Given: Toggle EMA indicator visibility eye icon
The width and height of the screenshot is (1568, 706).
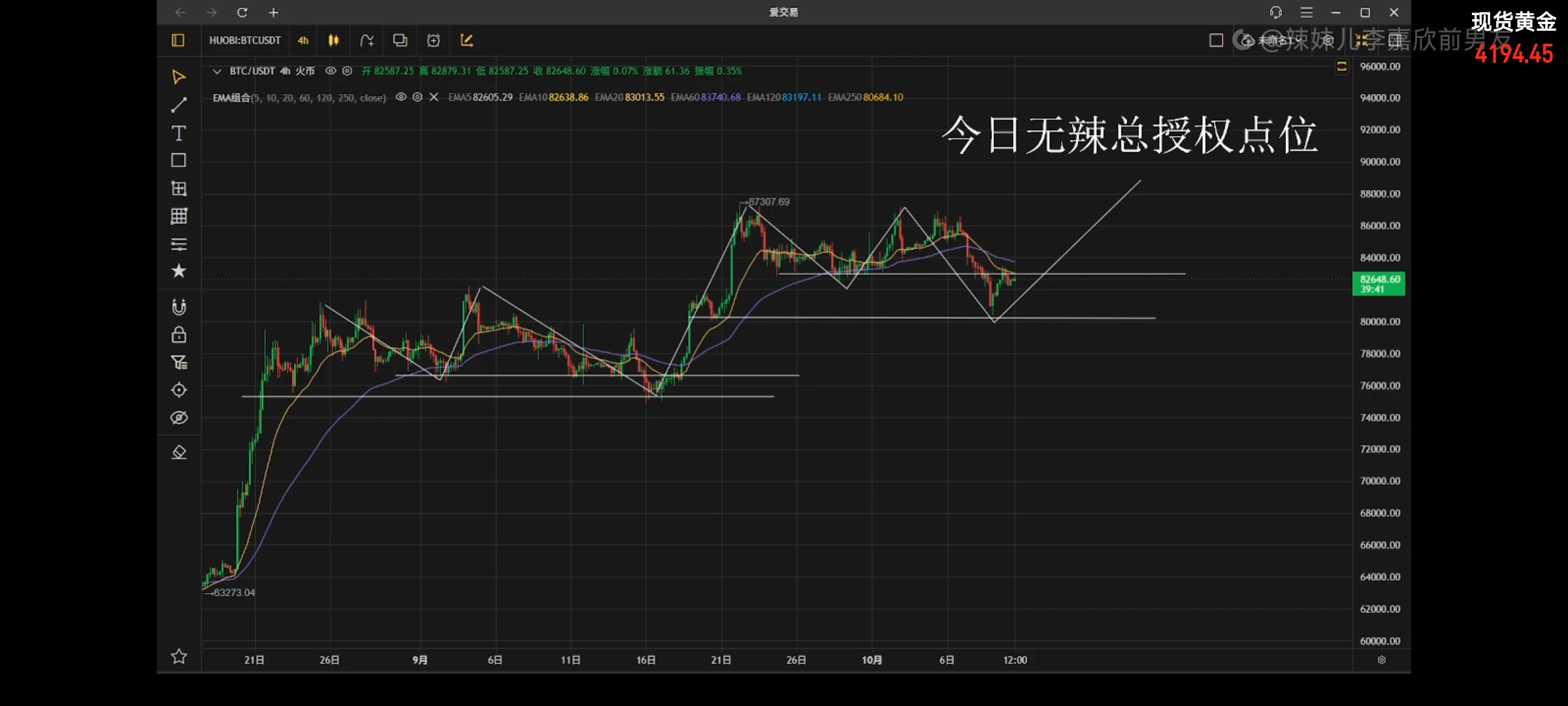Looking at the screenshot, I should click(401, 97).
